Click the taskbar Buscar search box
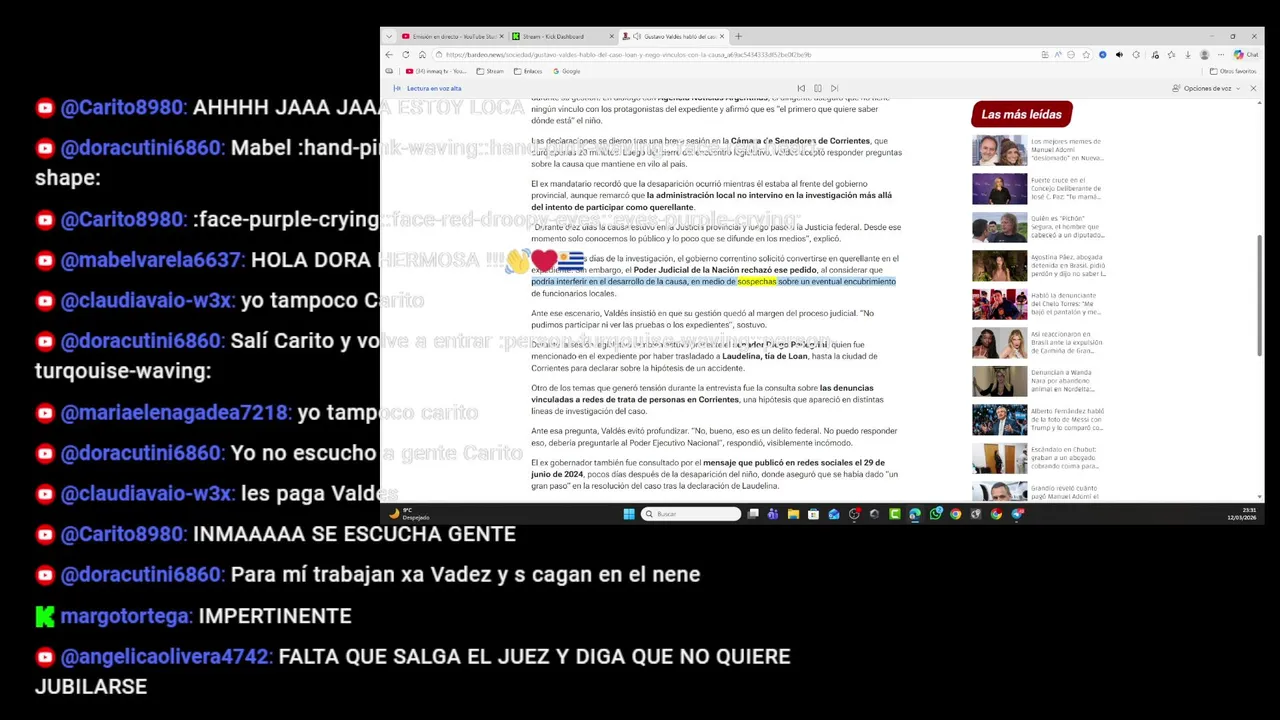Viewport: 1280px width, 720px height. [x=691, y=514]
